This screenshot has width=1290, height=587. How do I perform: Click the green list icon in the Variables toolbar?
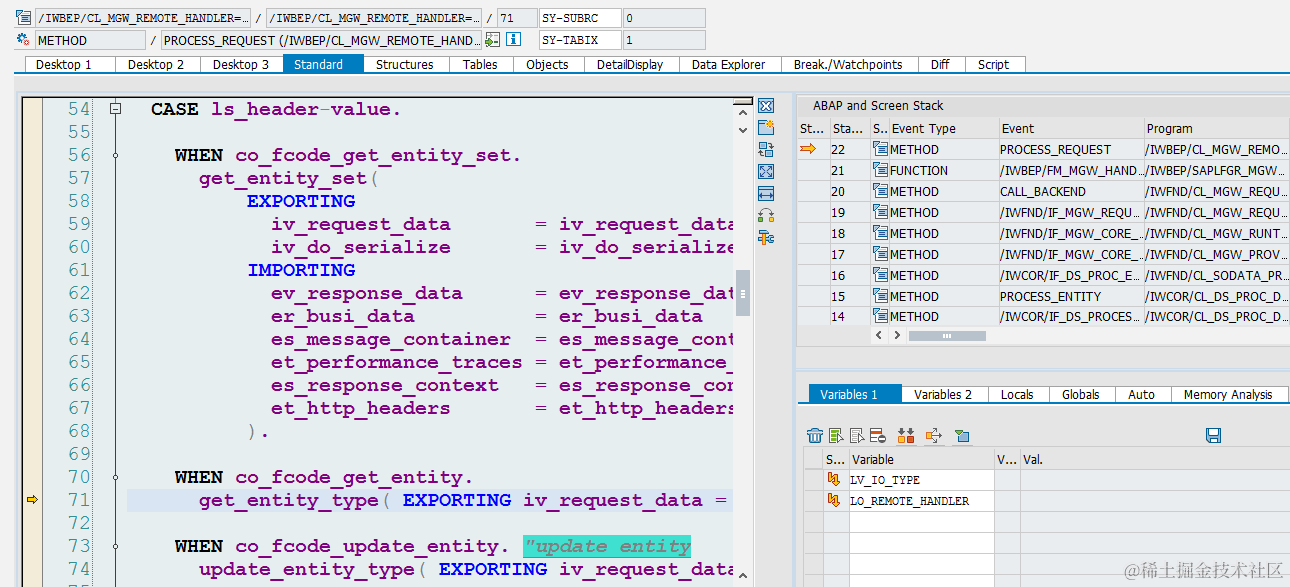[836, 435]
